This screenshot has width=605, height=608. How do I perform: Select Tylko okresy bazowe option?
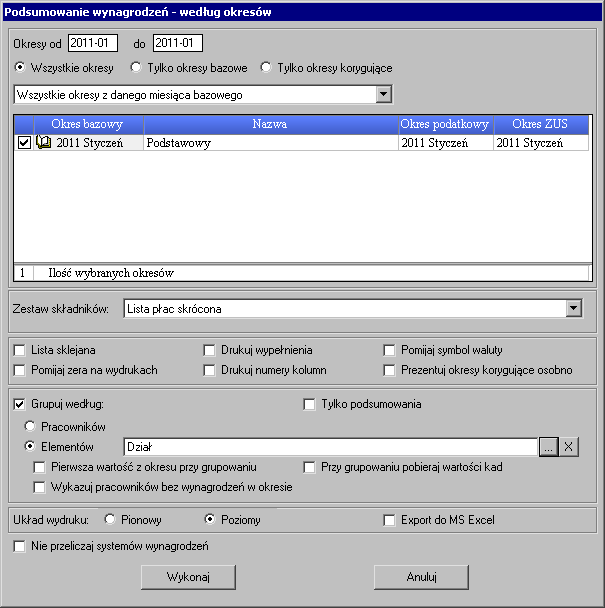click(x=136, y=67)
